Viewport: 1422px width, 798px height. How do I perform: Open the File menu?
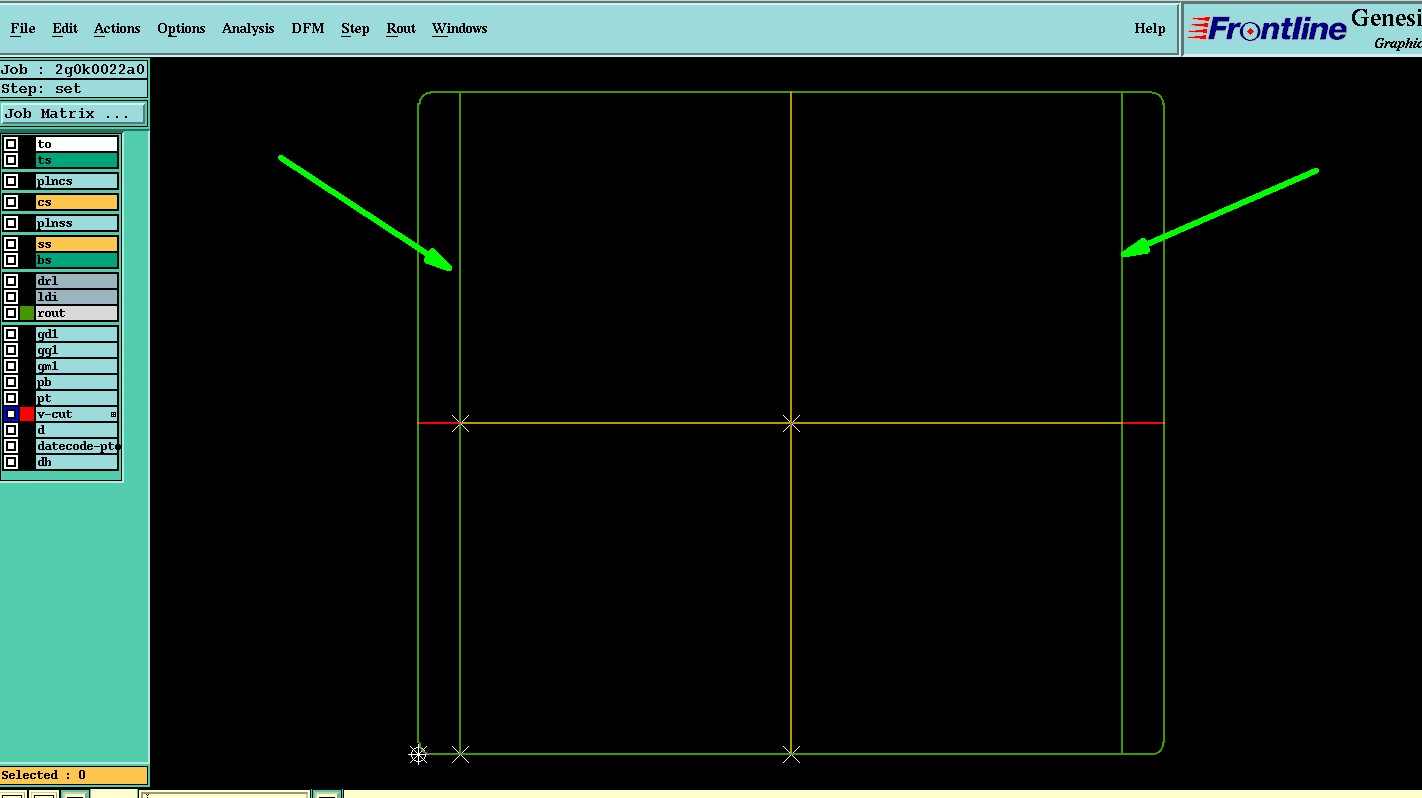[x=22, y=28]
